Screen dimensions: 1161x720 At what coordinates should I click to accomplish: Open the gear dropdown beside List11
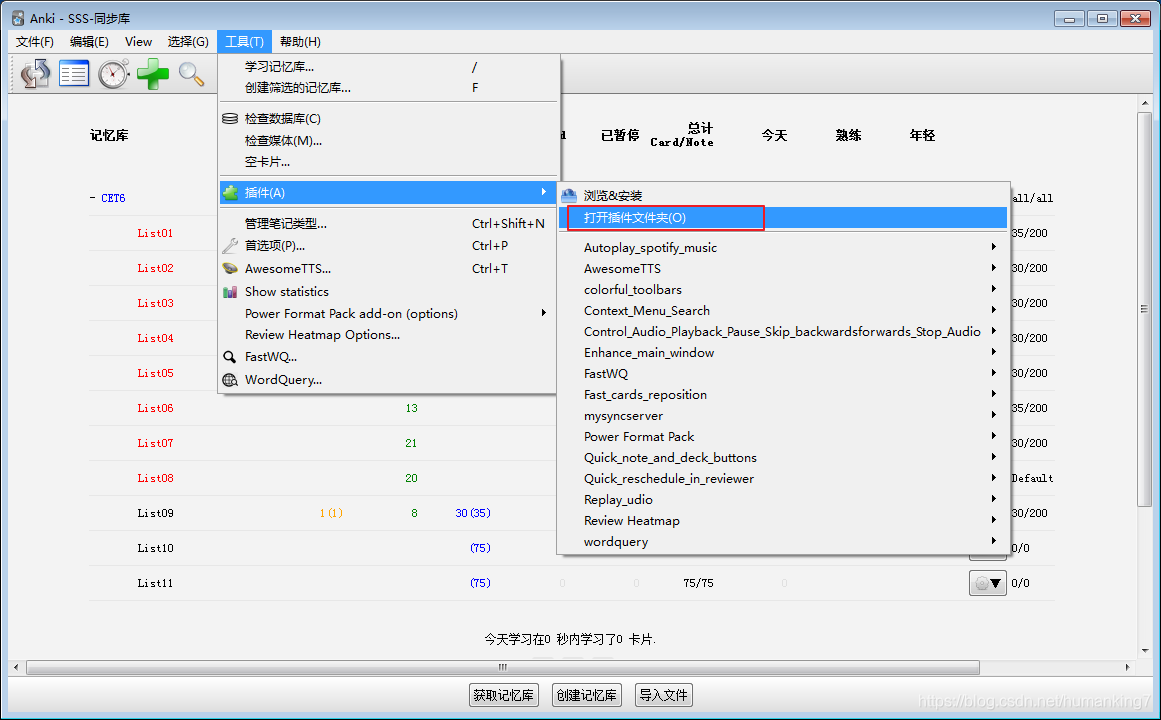click(x=988, y=582)
